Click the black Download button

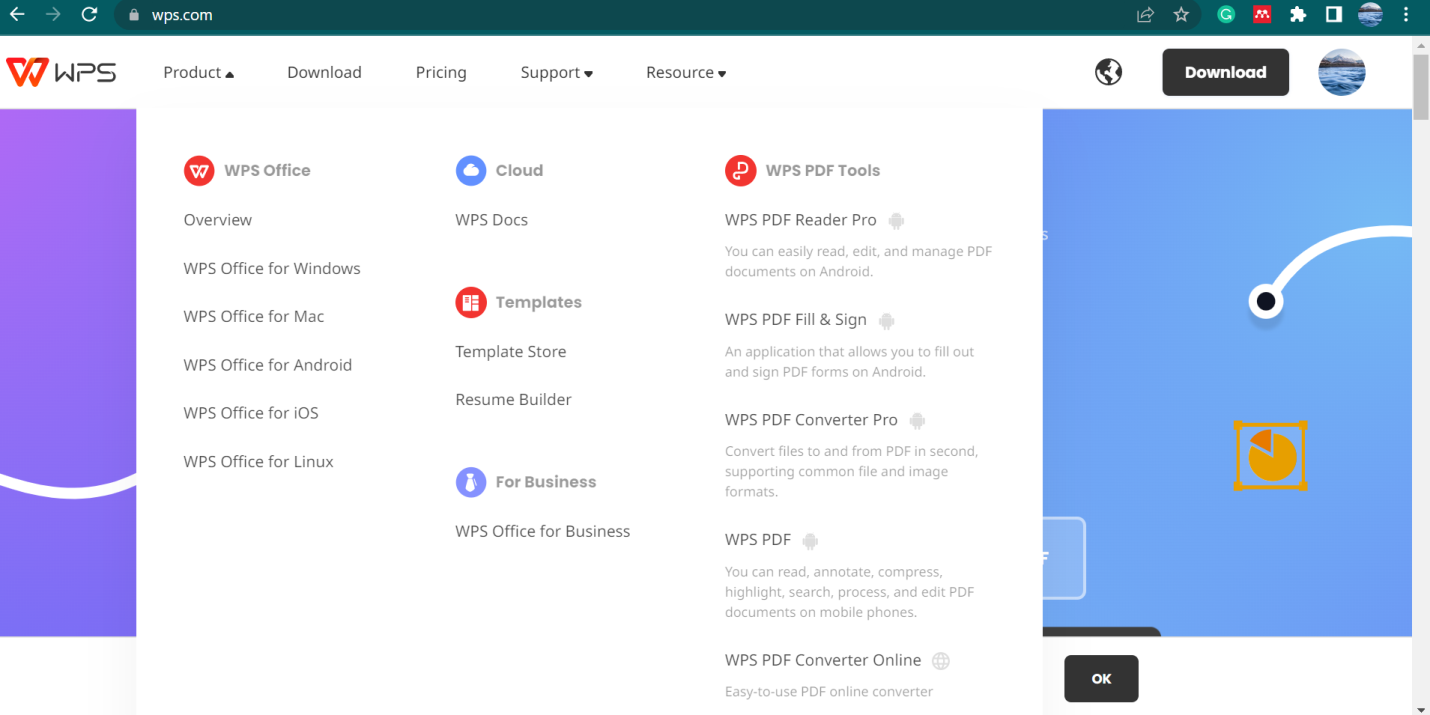click(1225, 72)
